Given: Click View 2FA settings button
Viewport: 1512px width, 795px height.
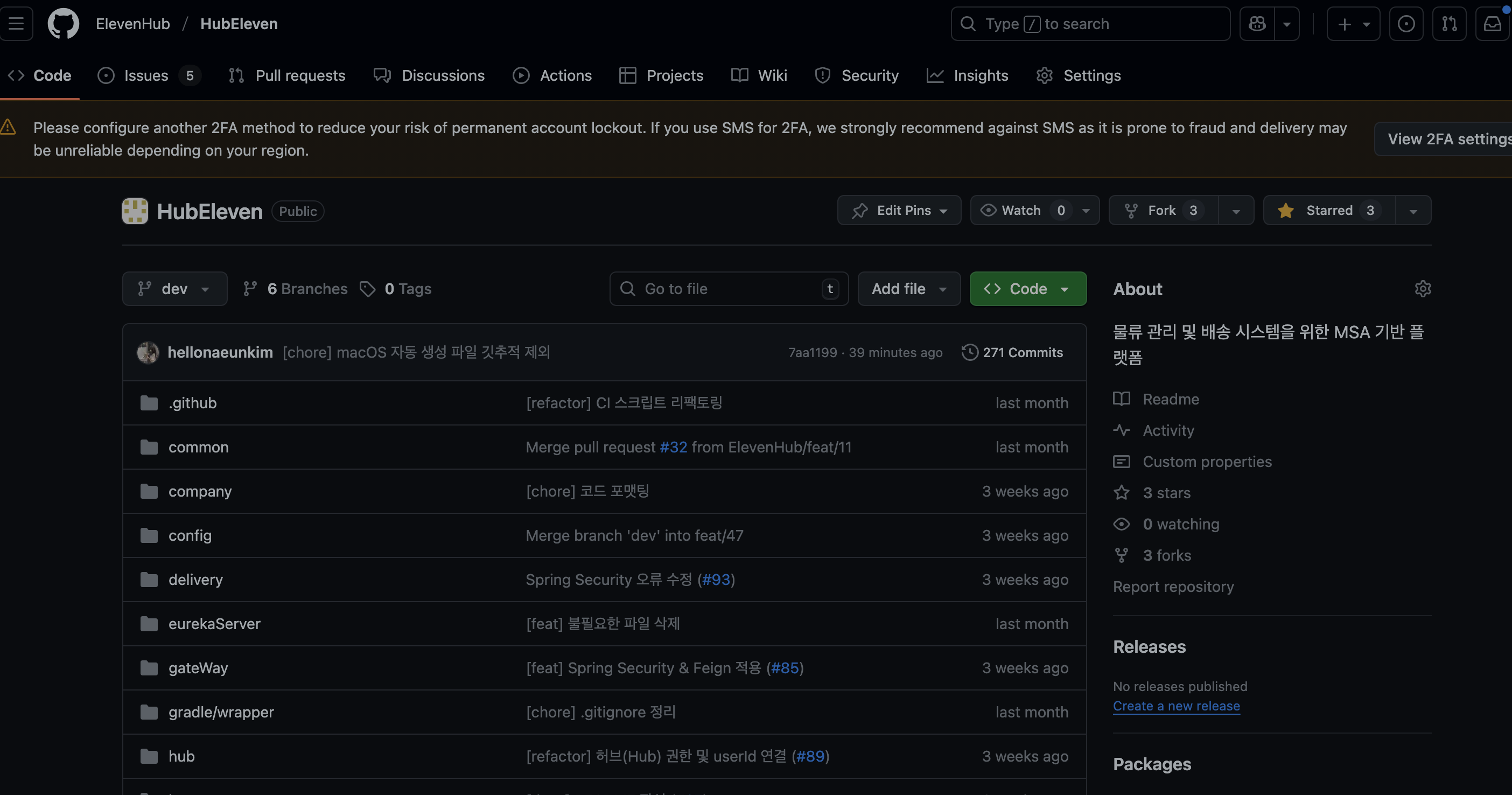Looking at the screenshot, I should pos(1444,138).
